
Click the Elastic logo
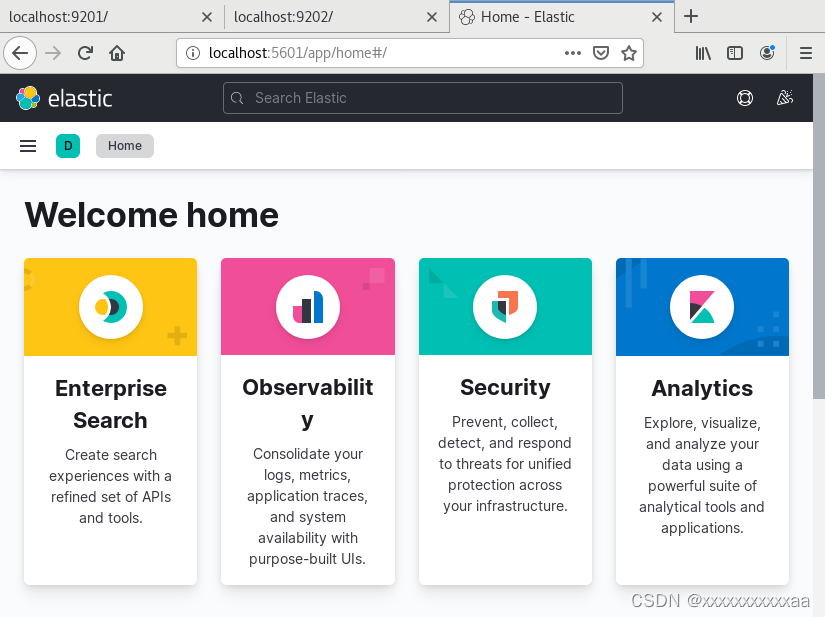pos(28,98)
